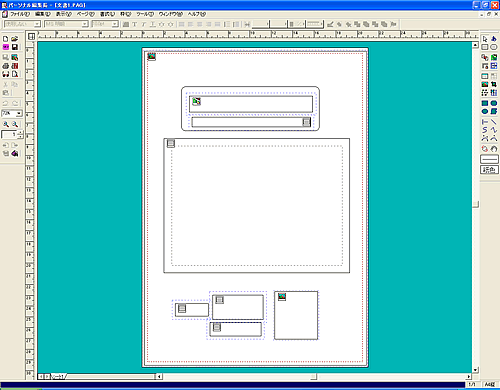Select the filled rounded rectangle shape tool

(x=494, y=103)
